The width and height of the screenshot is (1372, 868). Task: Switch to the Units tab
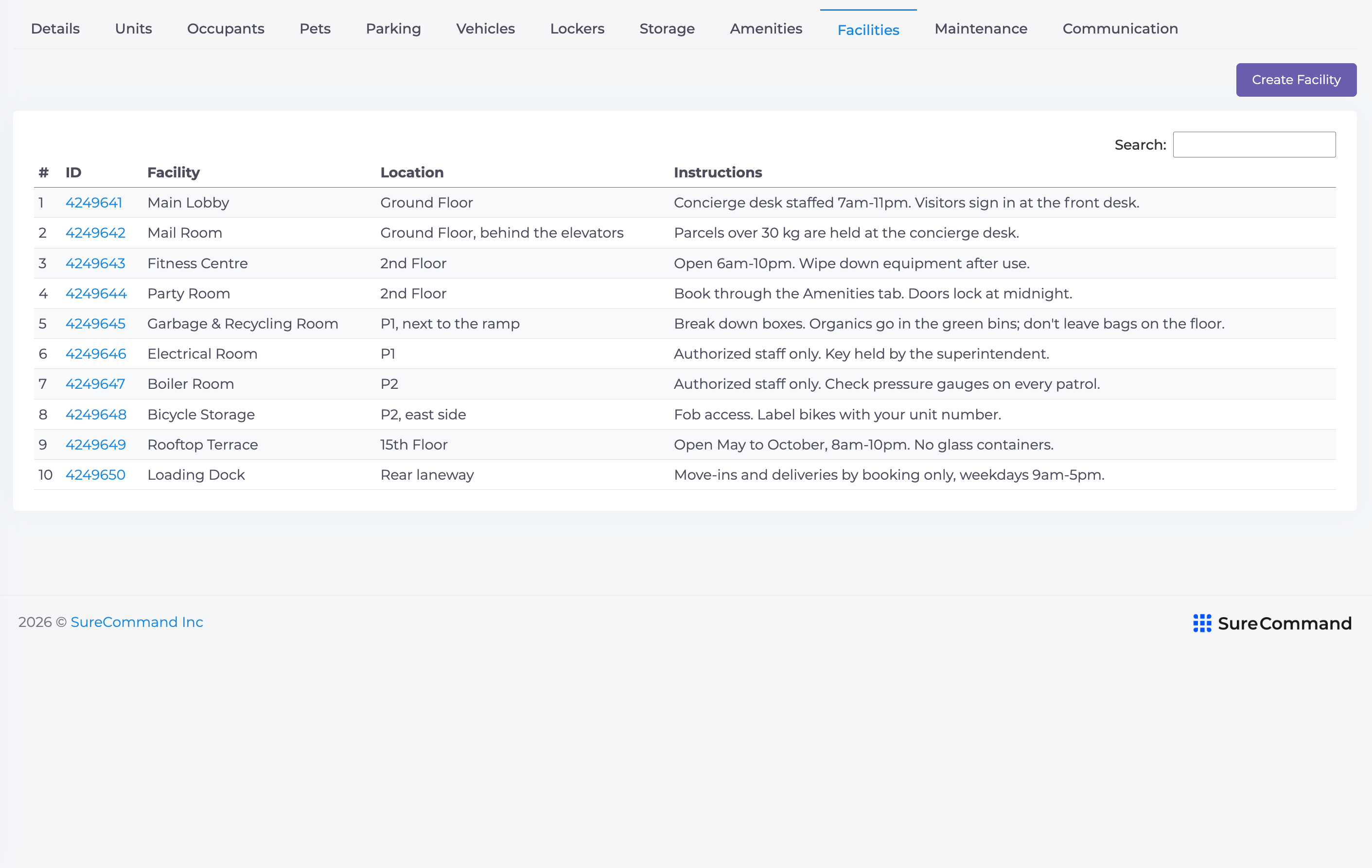coord(133,29)
